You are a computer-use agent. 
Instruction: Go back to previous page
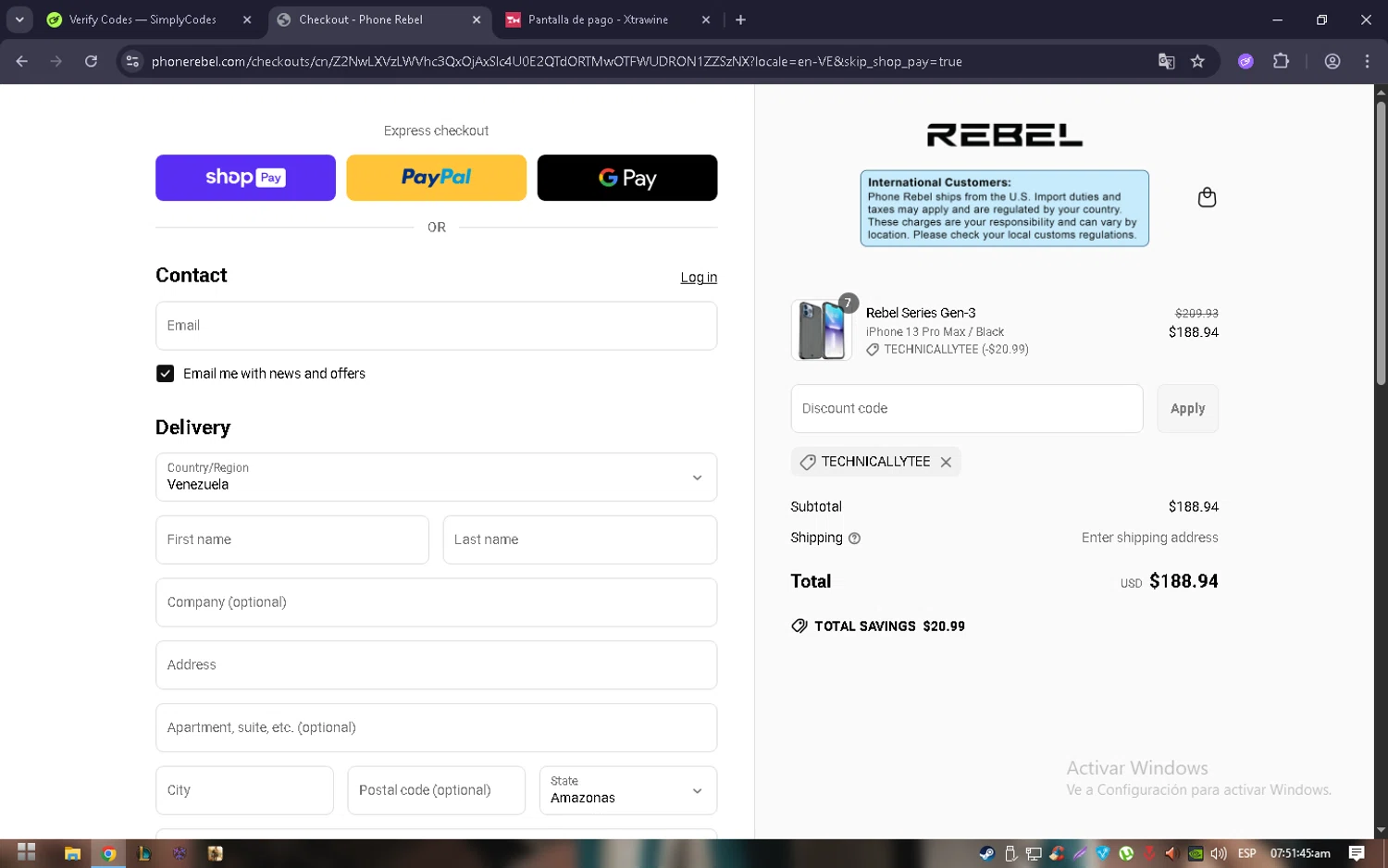[x=22, y=61]
